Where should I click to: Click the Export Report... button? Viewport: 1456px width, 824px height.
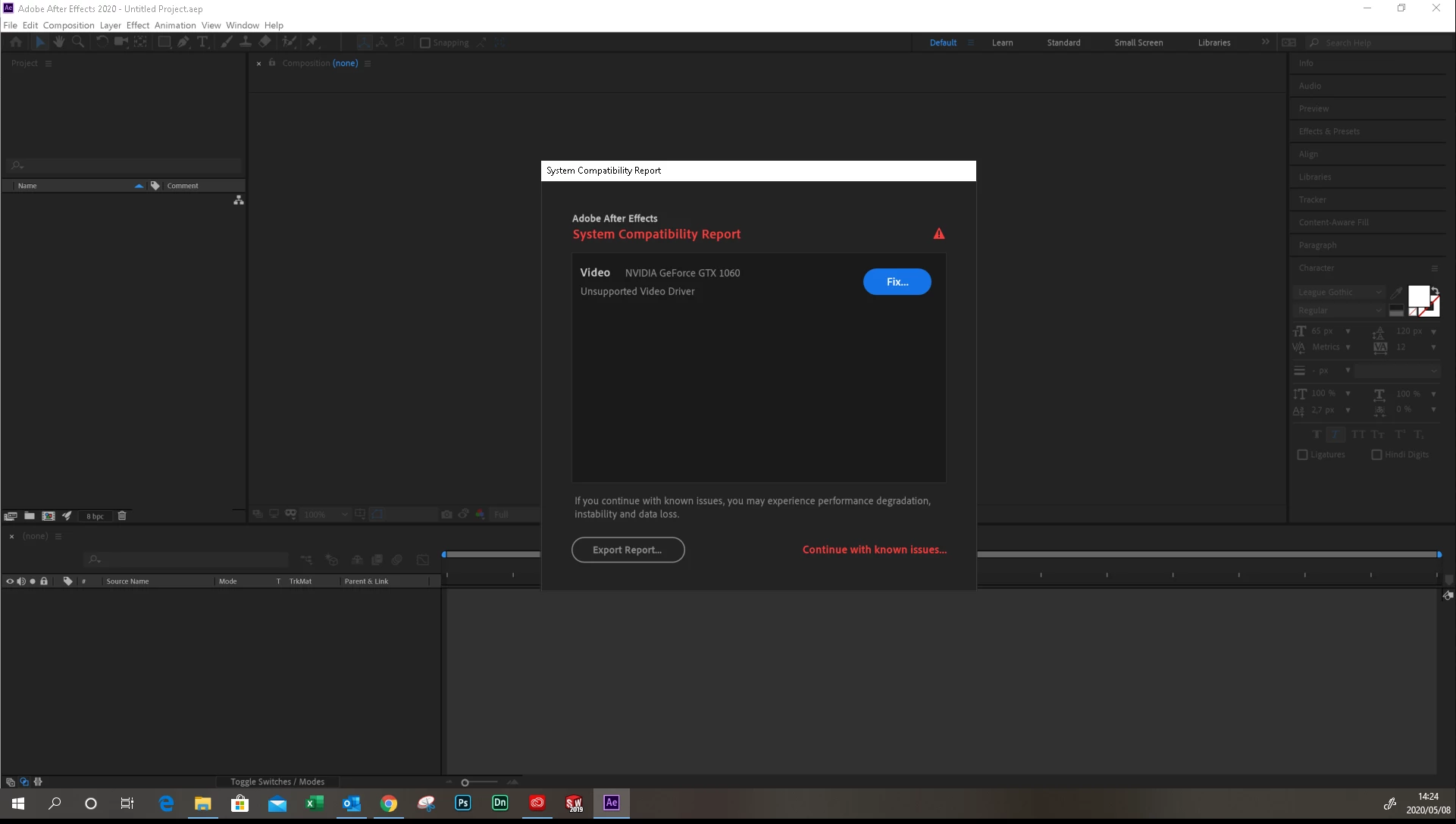point(628,550)
